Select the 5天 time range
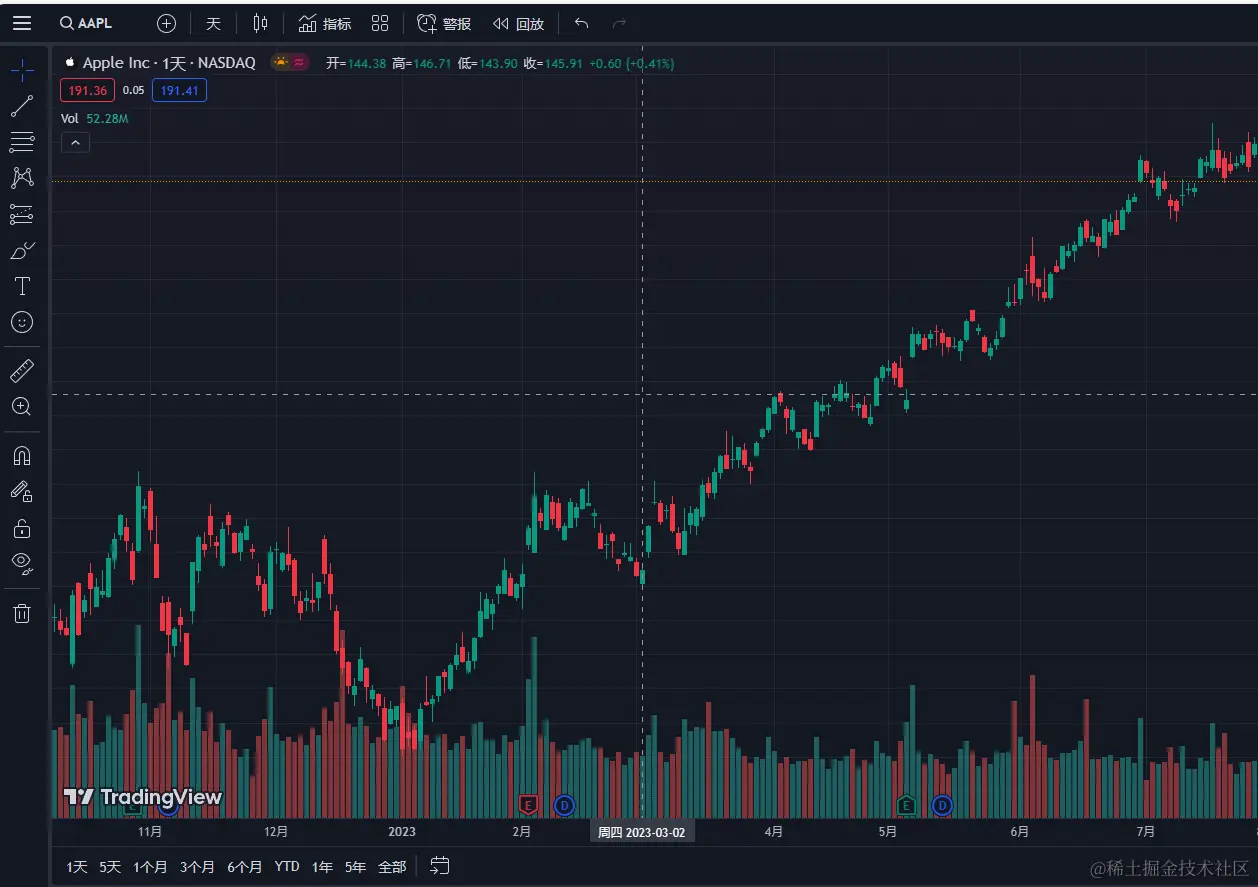The height and width of the screenshot is (887, 1258). [110, 867]
